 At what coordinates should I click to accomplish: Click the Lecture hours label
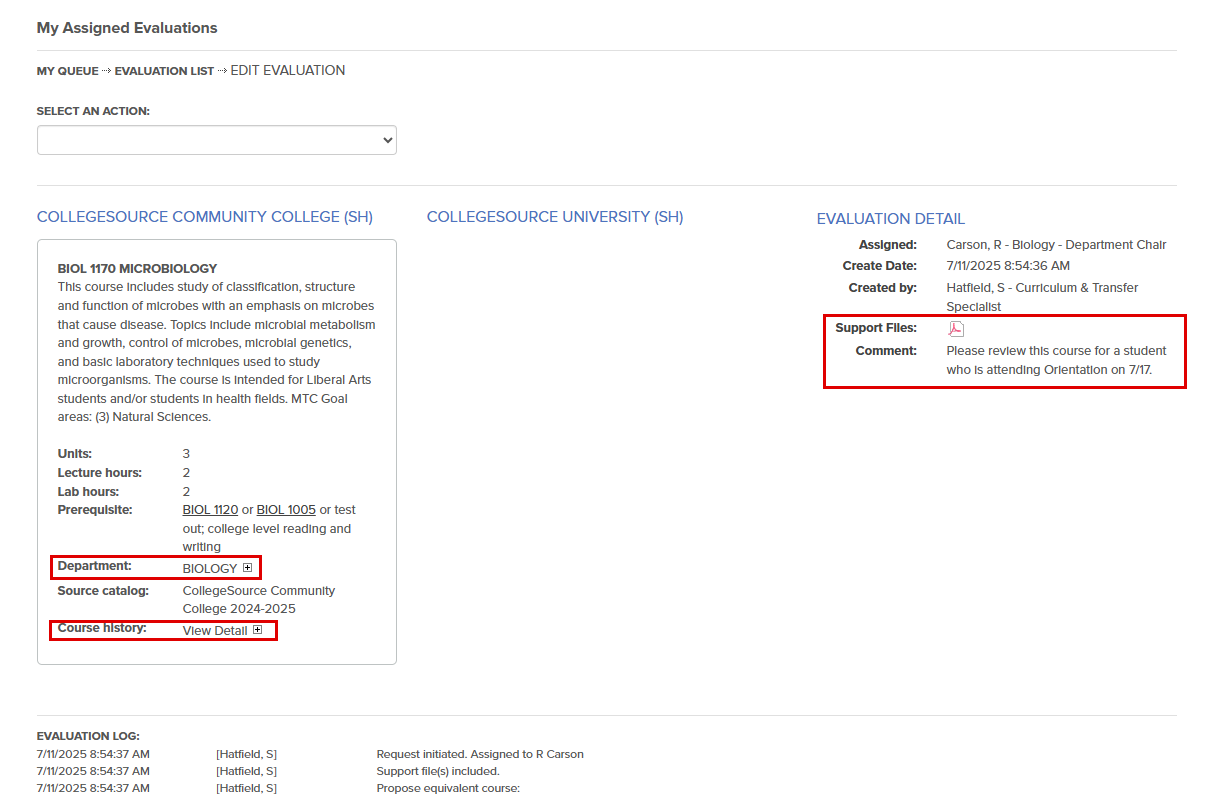[x=100, y=473]
